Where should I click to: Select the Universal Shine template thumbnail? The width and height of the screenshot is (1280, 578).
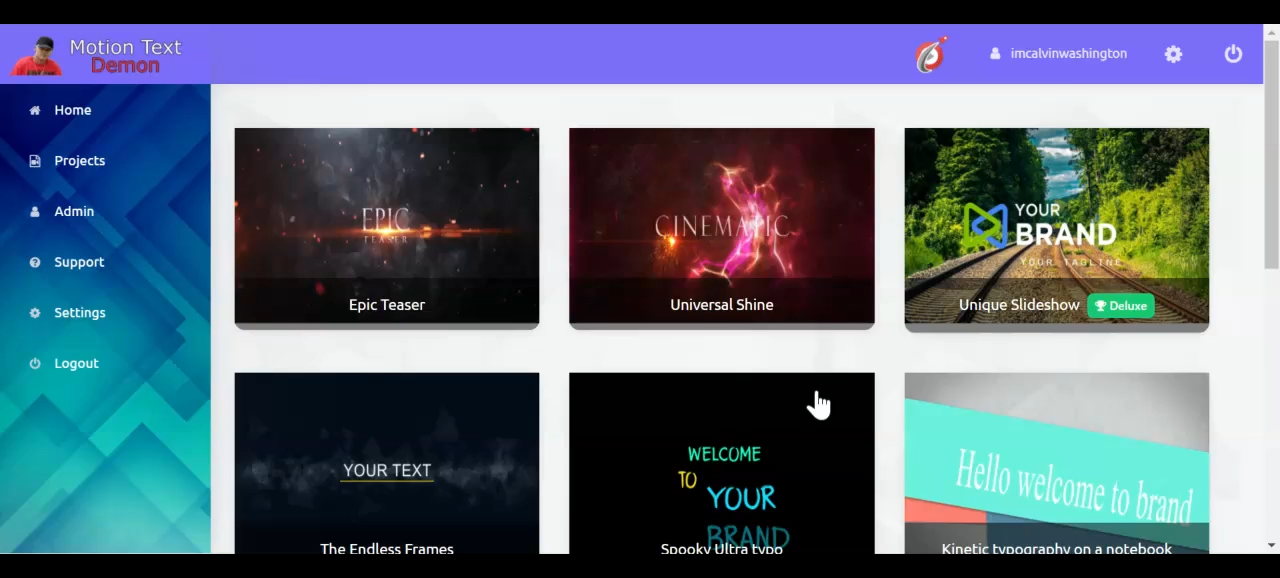pyautogui.click(x=722, y=226)
